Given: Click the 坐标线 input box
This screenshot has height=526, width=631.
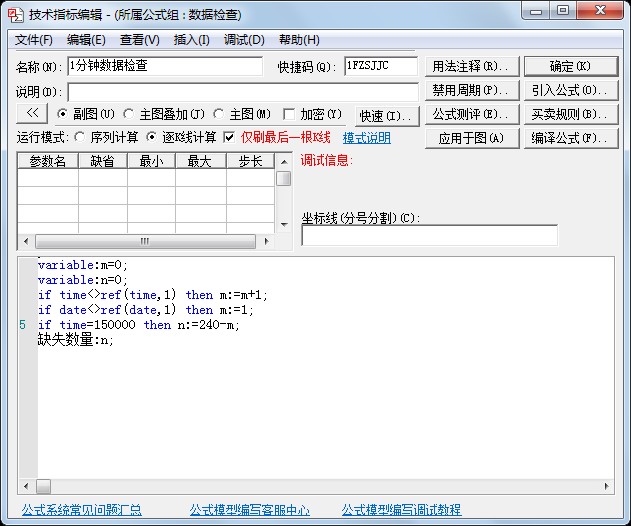Looking at the screenshot, I should (429, 236).
